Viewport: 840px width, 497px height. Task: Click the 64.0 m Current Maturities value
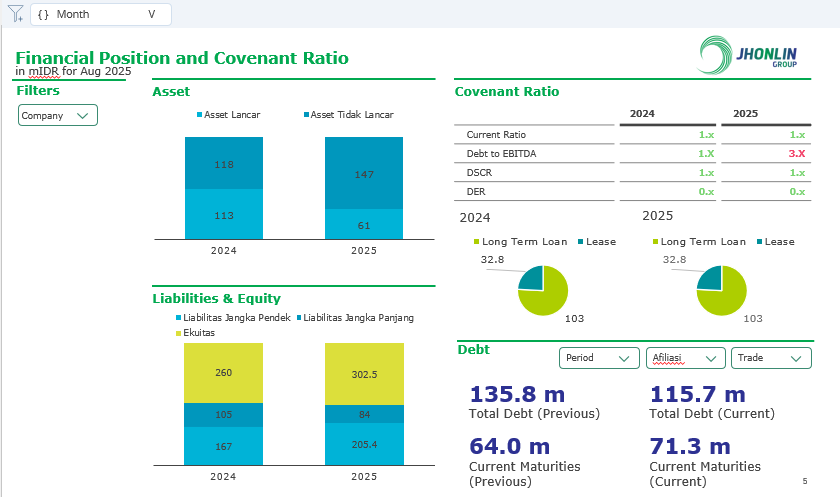tap(510, 446)
